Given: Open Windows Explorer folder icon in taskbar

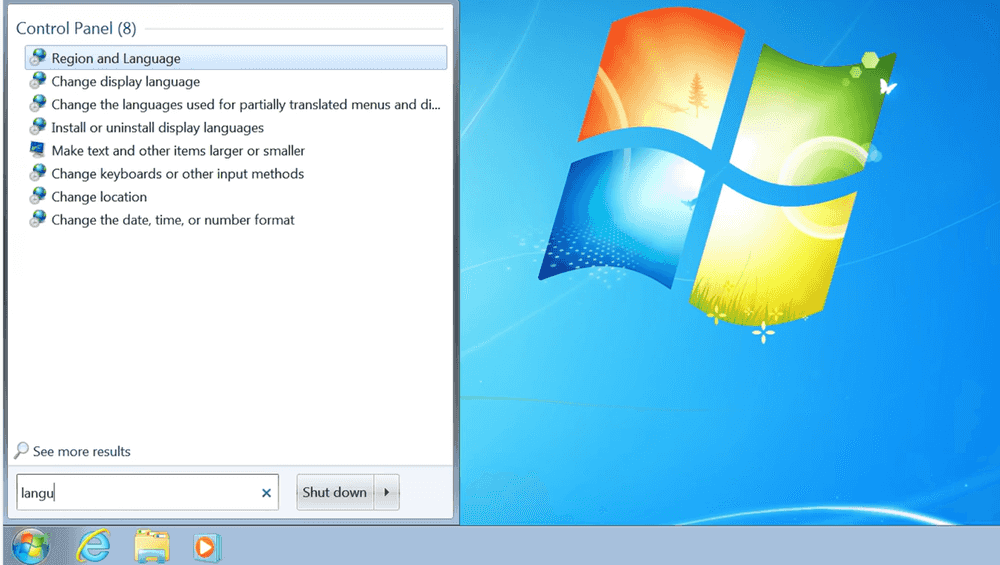Looking at the screenshot, I should pyautogui.click(x=152, y=546).
